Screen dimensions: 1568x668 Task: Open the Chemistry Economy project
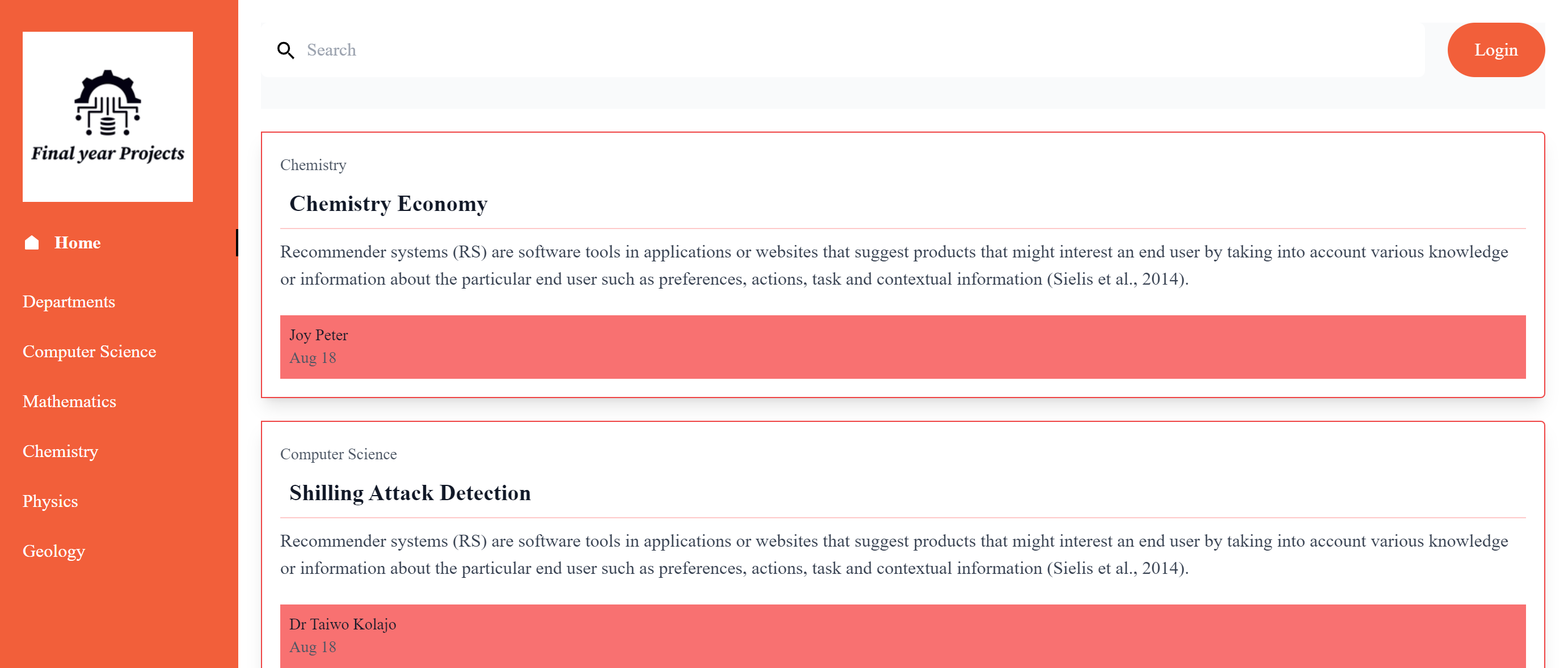[x=389, y=204]
